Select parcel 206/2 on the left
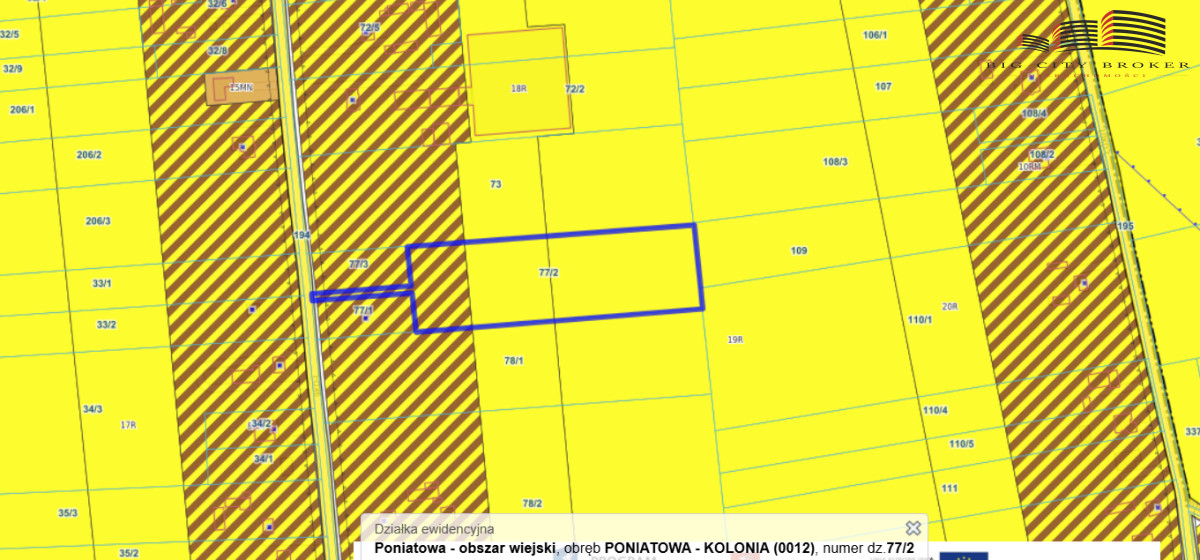This screenshot has height=560, width=1200. [89, 155]
